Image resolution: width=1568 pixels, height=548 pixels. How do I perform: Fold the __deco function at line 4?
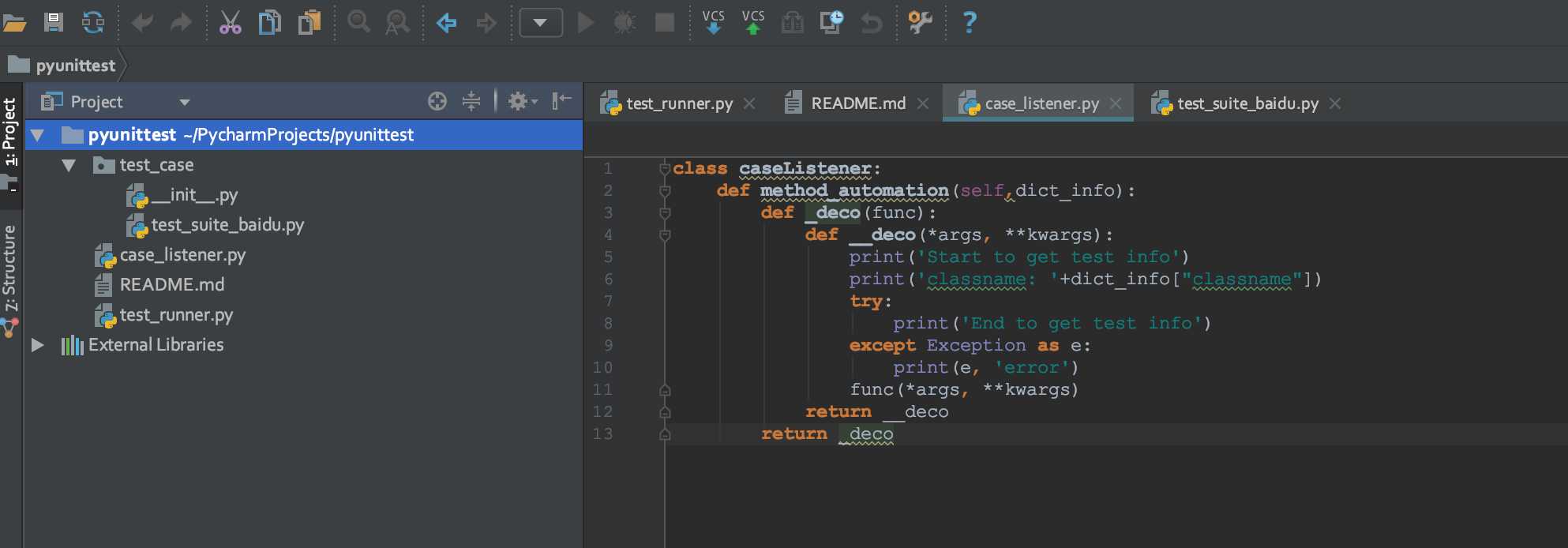pos(665,235)
